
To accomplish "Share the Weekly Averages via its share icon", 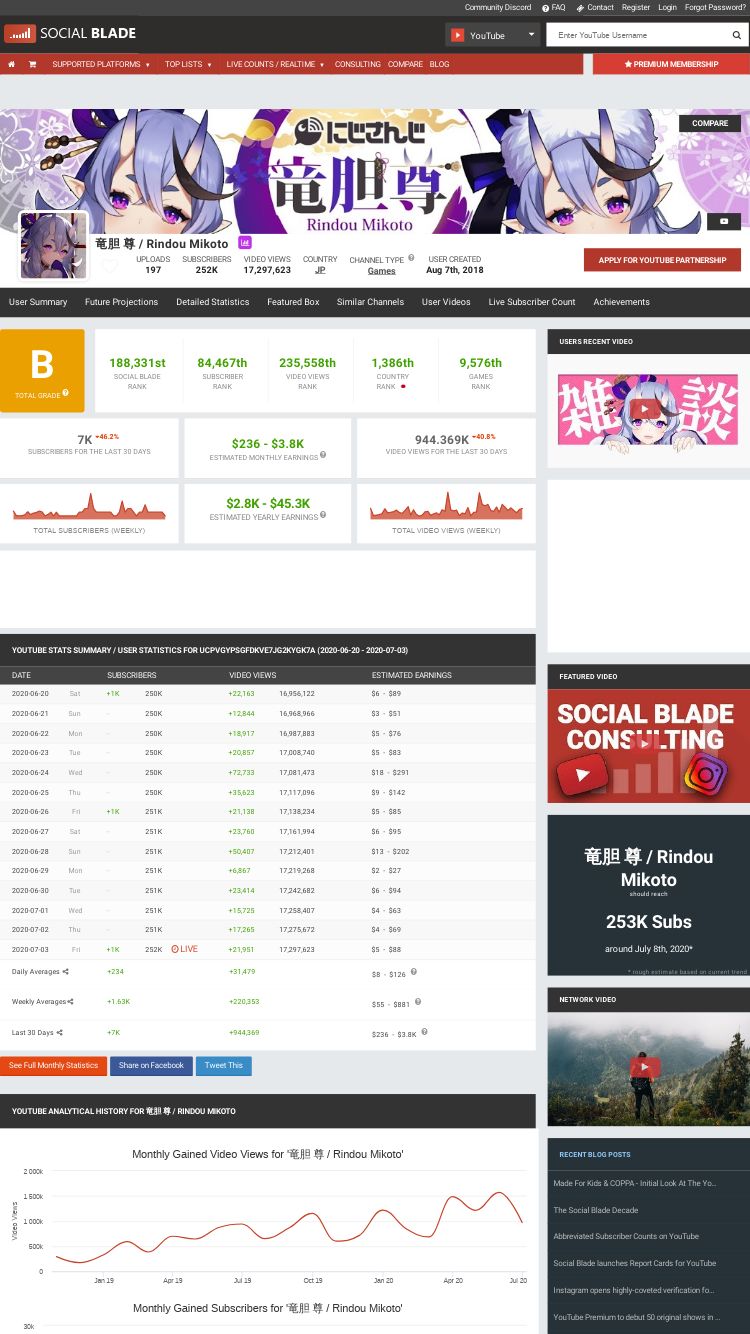I will coord(70,1002).
